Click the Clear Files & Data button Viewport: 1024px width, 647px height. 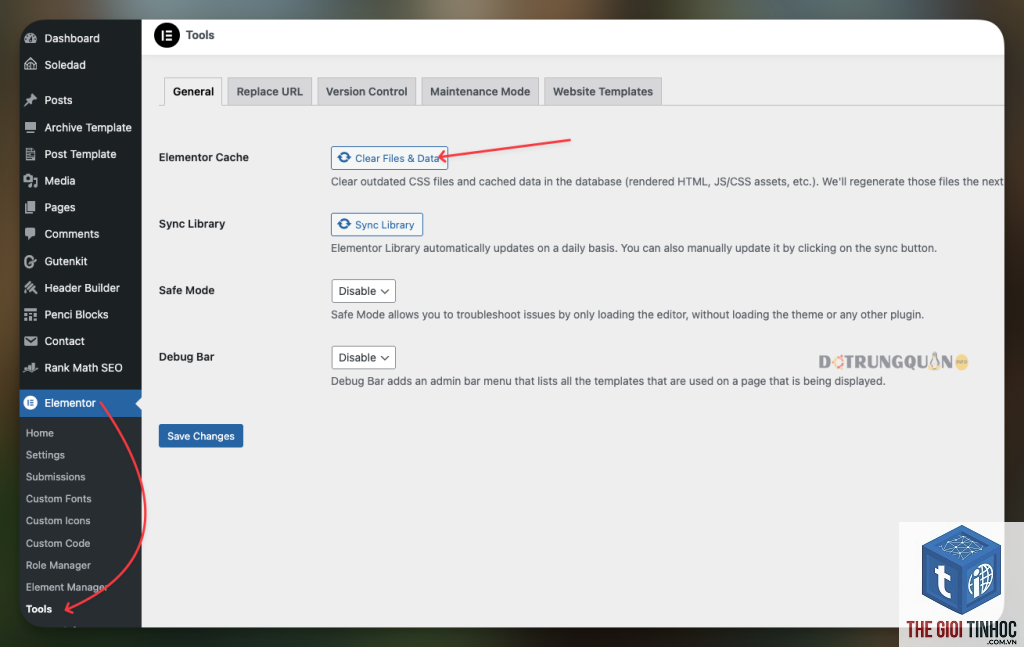click(389, 158)
